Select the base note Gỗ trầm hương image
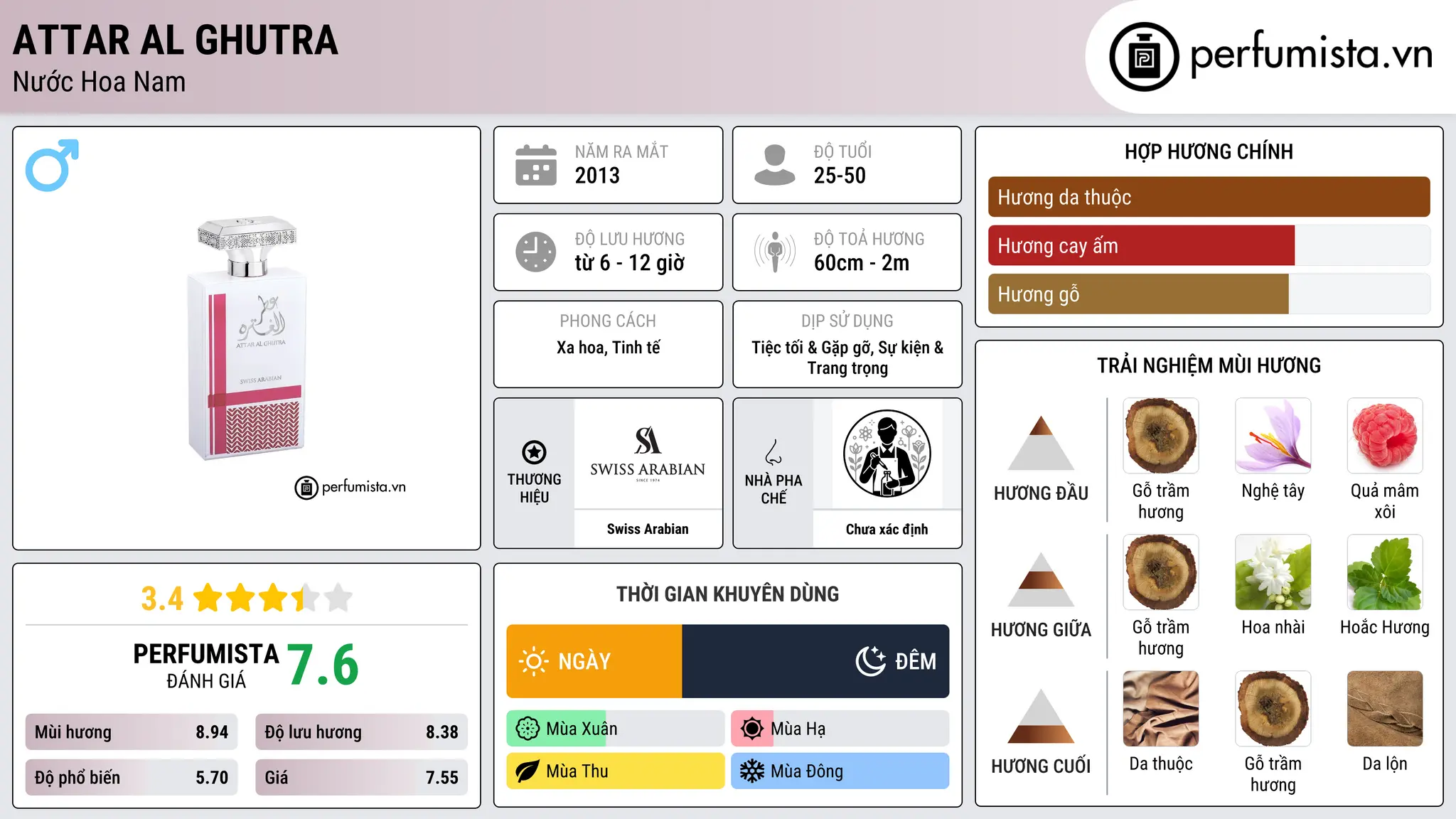This screenshot has width=1456, height=819. pos(1273,709)
